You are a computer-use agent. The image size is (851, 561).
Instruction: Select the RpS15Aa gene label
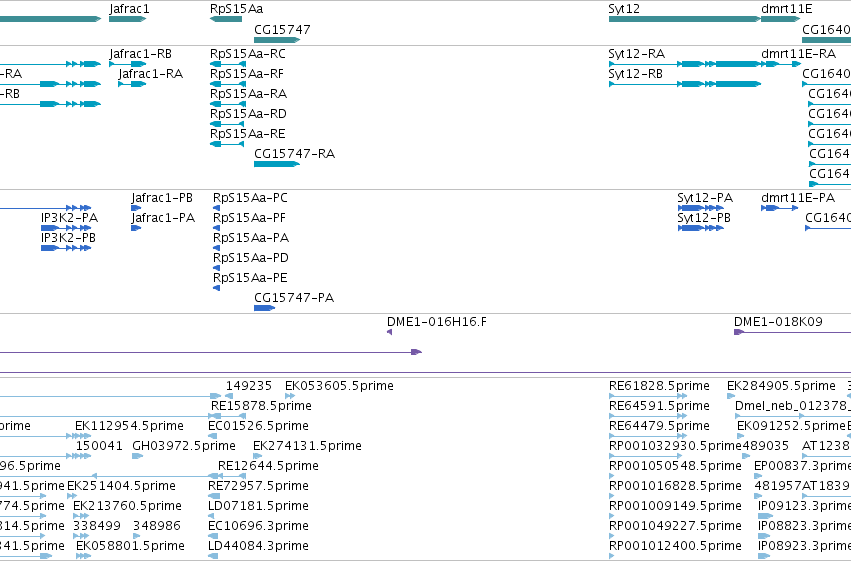[x=237, y=9]
